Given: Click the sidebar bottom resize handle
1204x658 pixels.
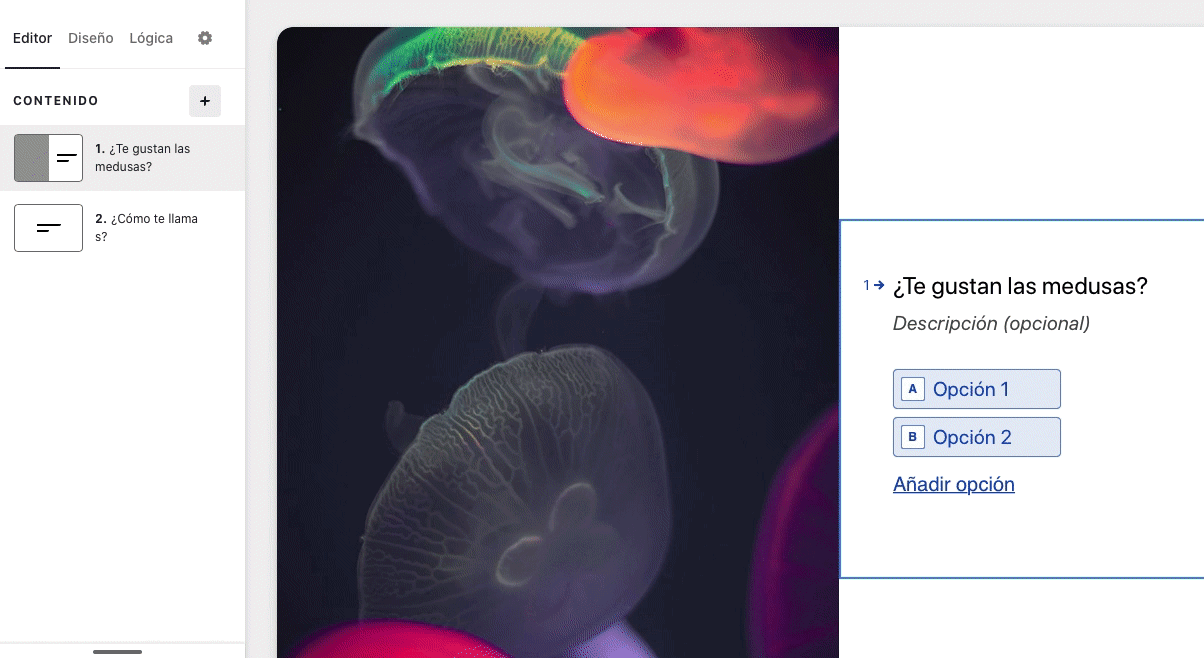Looking at the screenshot, I should pos(118,652).
